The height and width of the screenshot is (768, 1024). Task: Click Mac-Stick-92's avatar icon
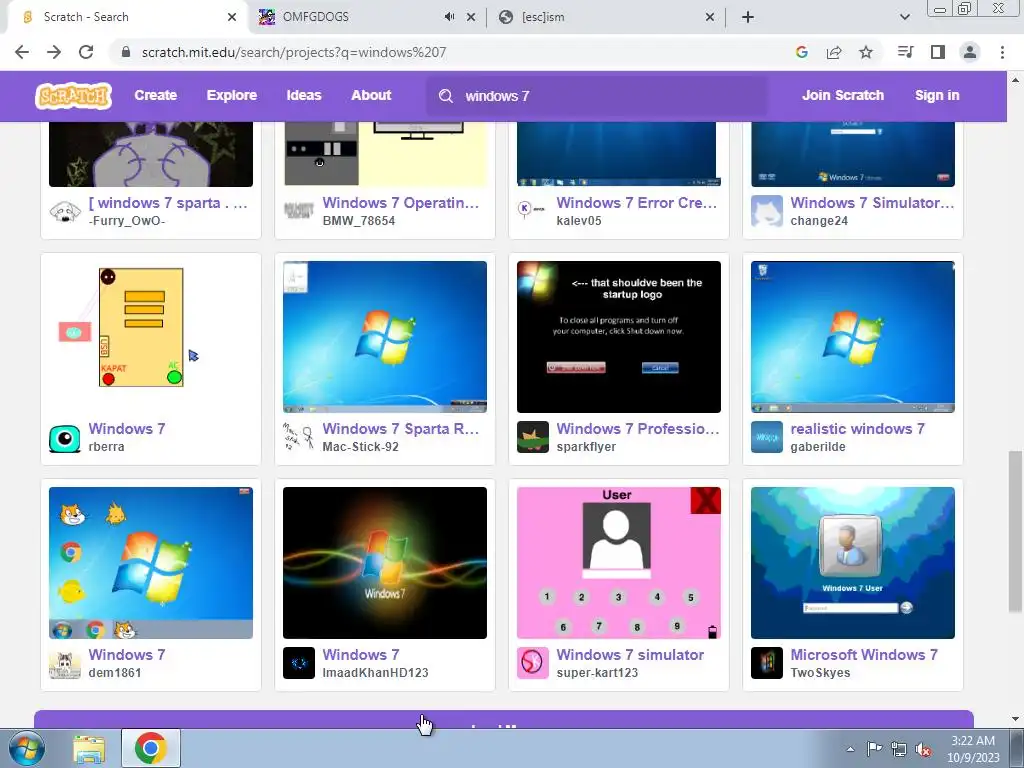coord(298,438)
